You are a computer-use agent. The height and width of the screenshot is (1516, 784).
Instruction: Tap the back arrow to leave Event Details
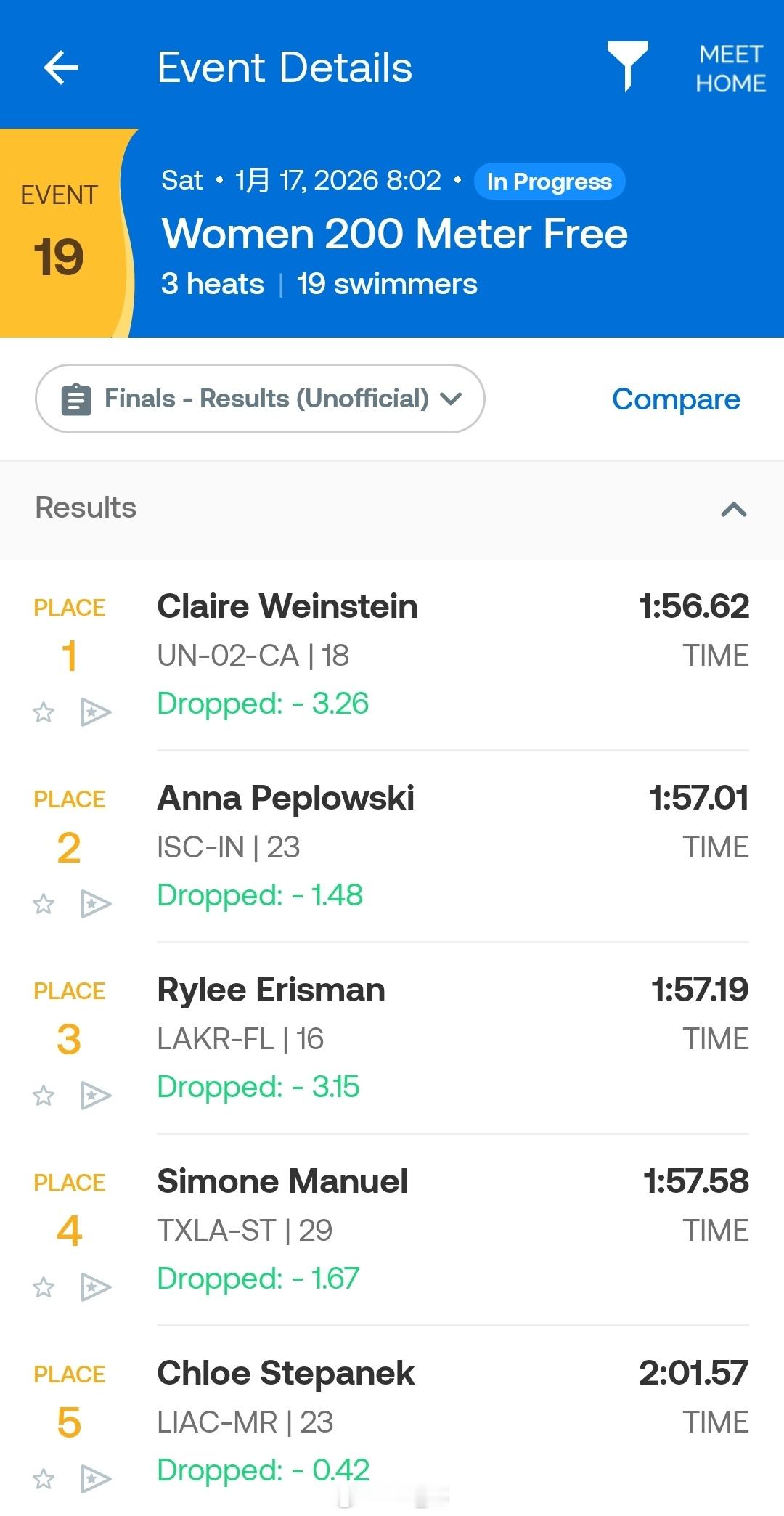tap(62, 68)
